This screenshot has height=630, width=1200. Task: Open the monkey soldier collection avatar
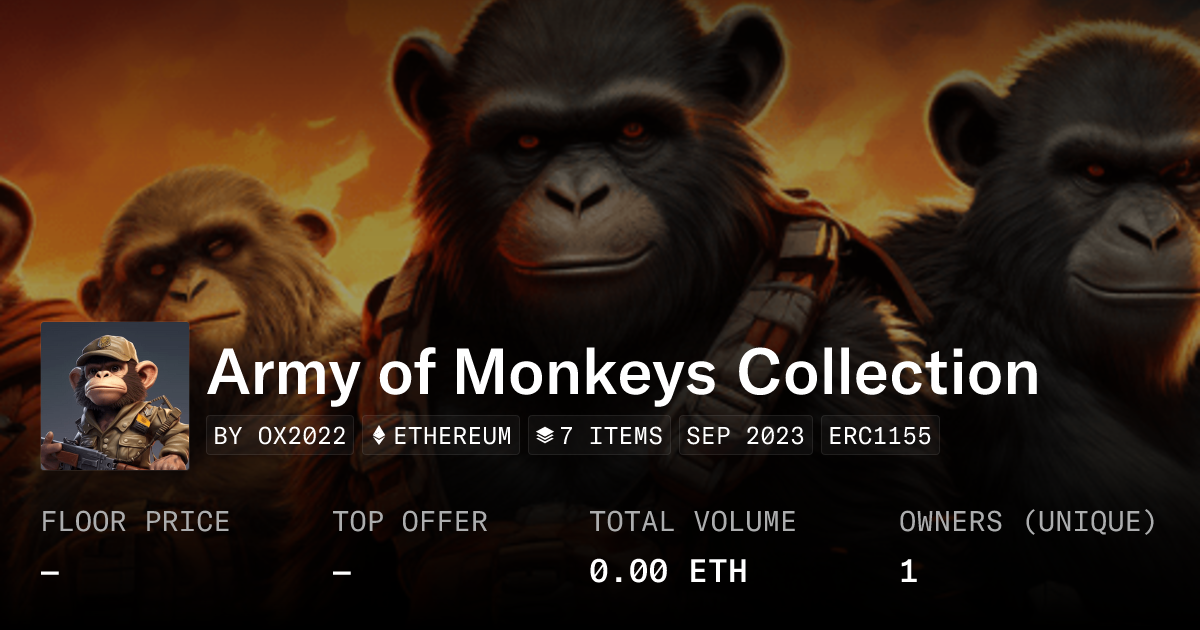point(115,396)
